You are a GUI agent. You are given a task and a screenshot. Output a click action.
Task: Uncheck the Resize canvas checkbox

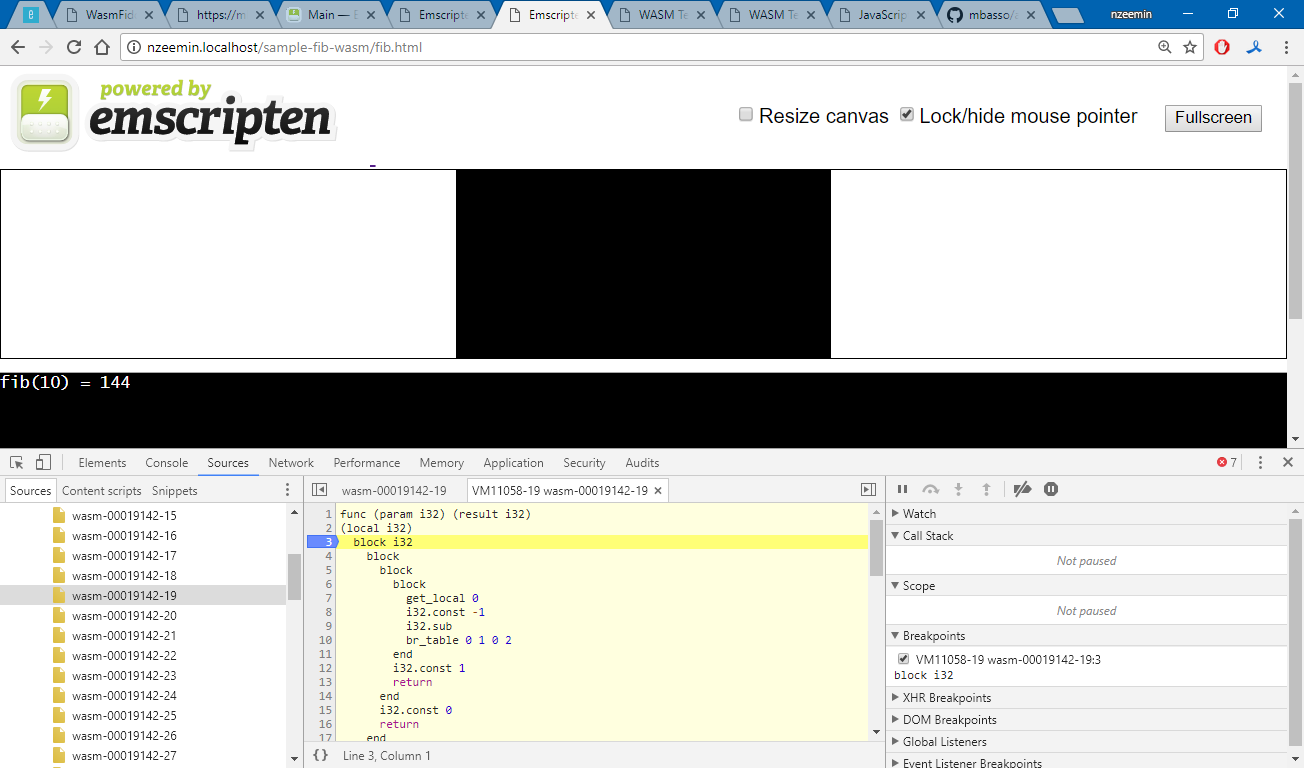point(745,114)
